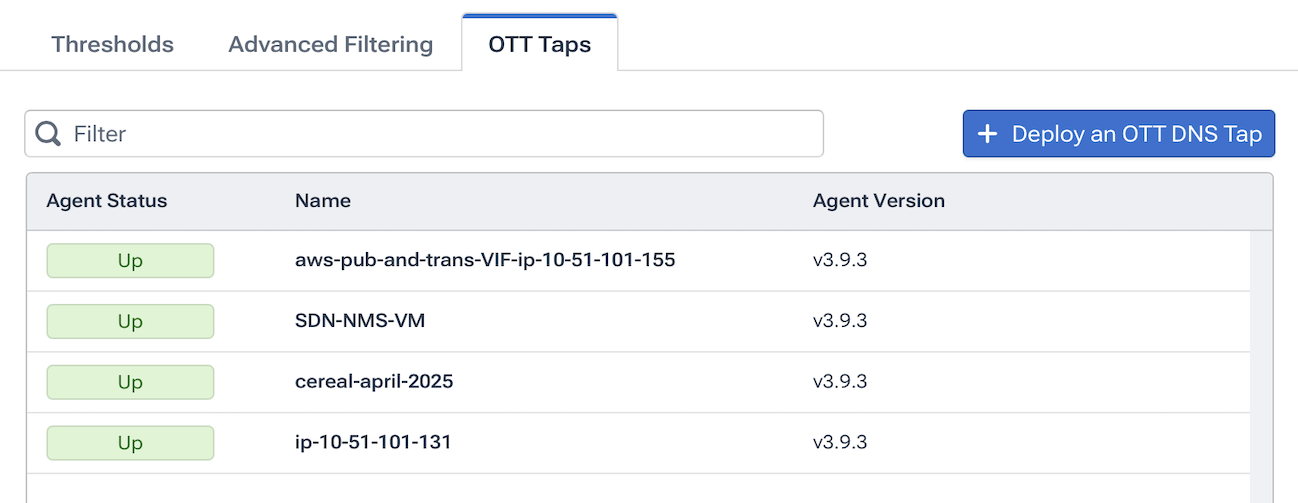Click the search magnifier icon

coord(48,134)
